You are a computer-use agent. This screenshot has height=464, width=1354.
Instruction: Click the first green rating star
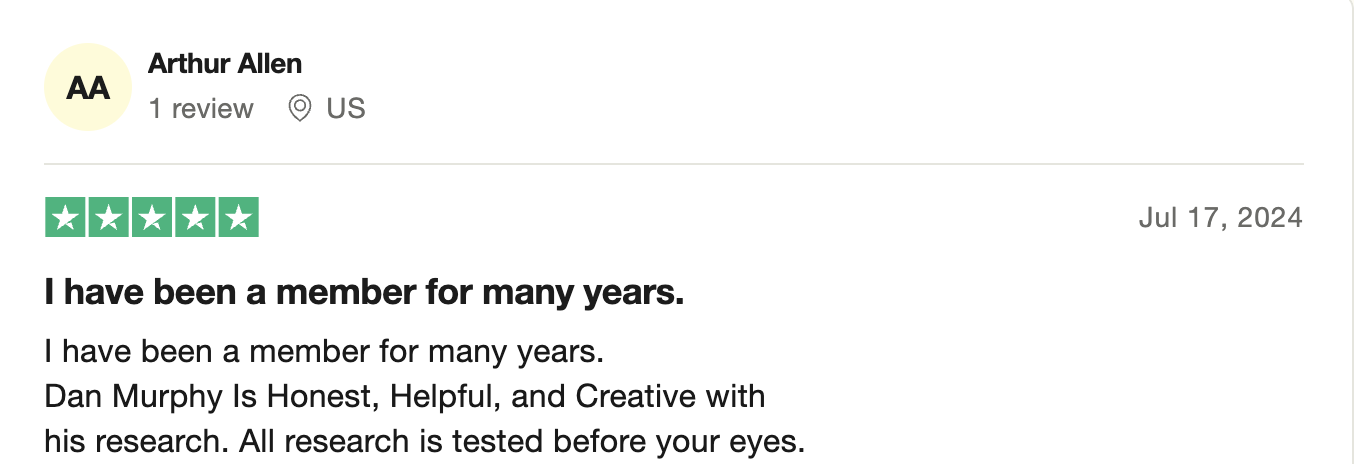click(x=66, y=217)
